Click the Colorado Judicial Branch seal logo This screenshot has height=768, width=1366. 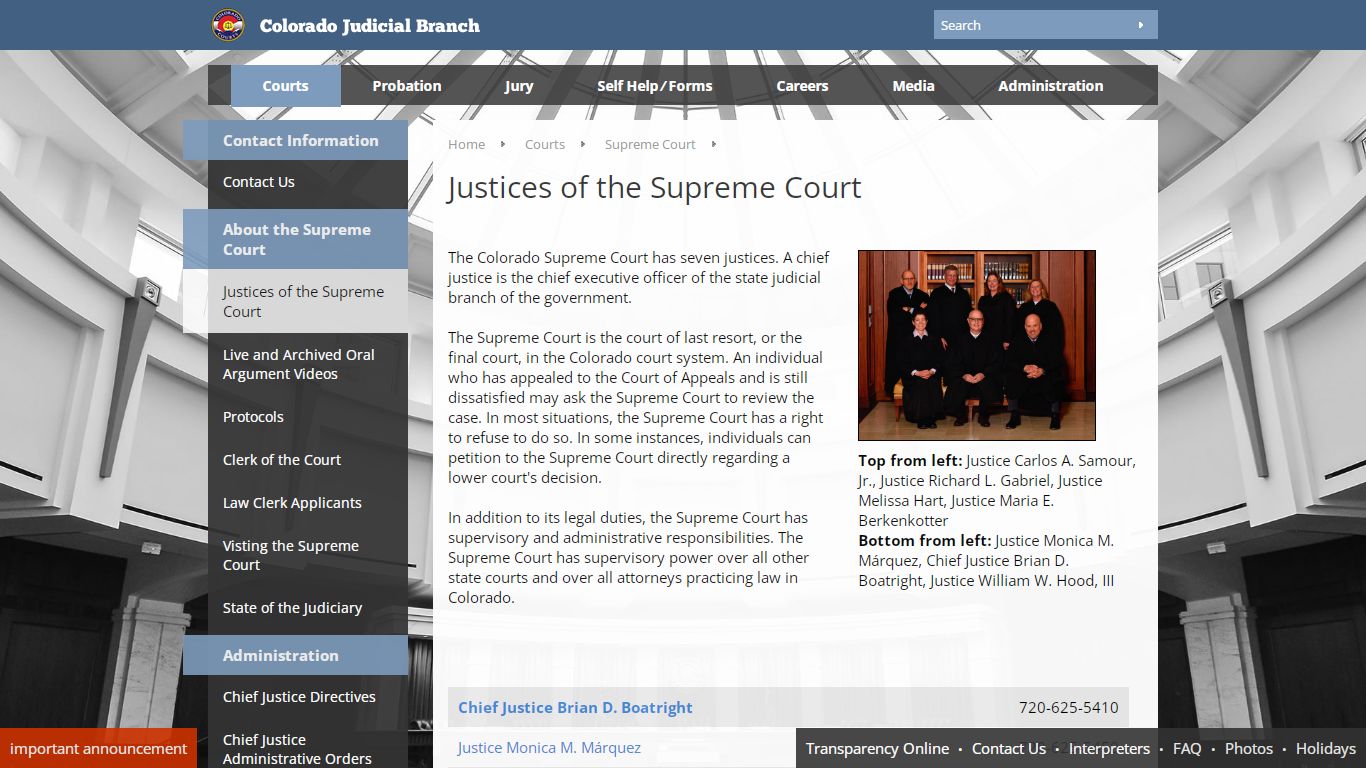pos(228,25)
